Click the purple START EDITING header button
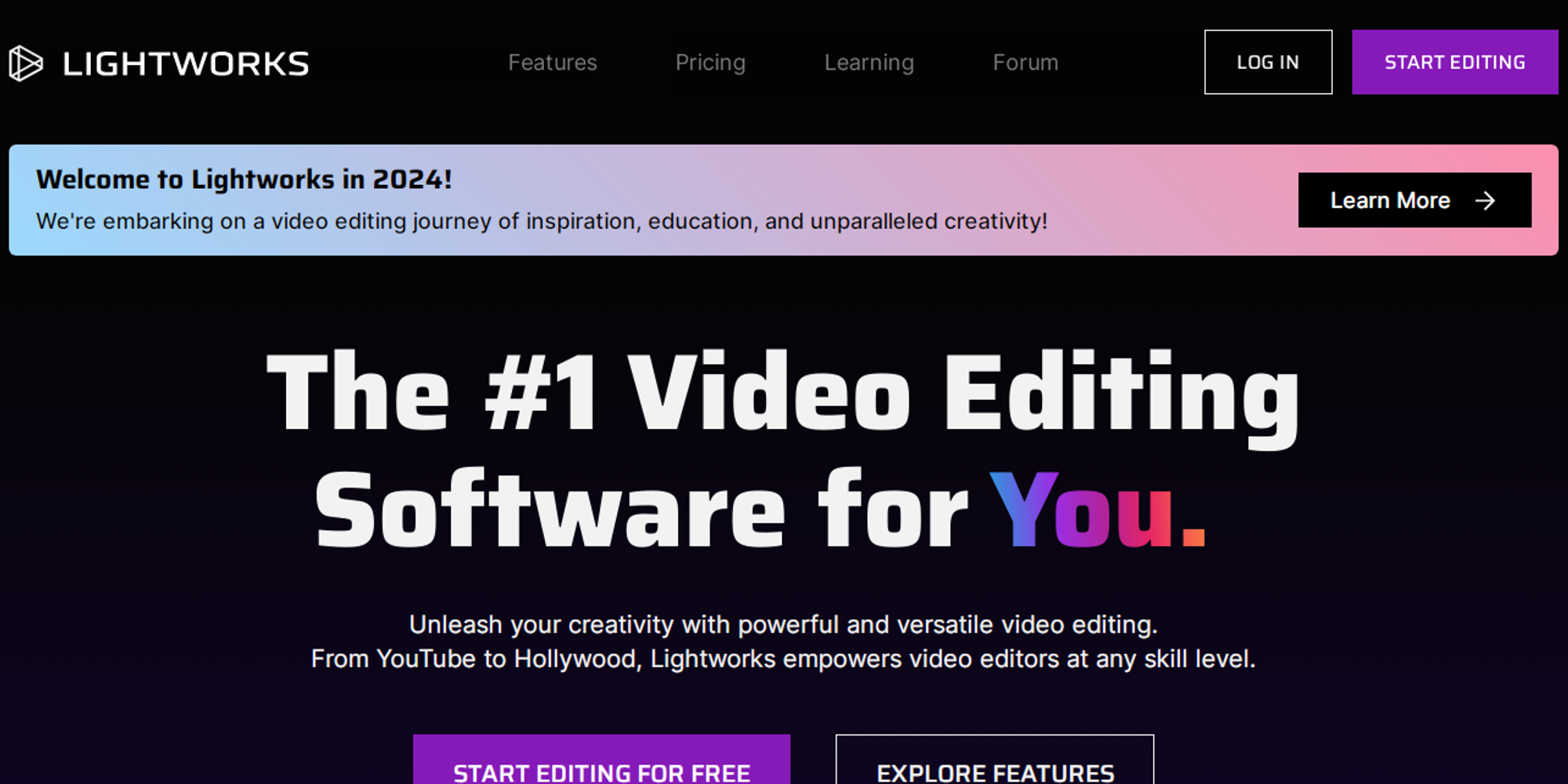Image resolution: width=1568 pixels, height=784 pixels. point(1454,62)
